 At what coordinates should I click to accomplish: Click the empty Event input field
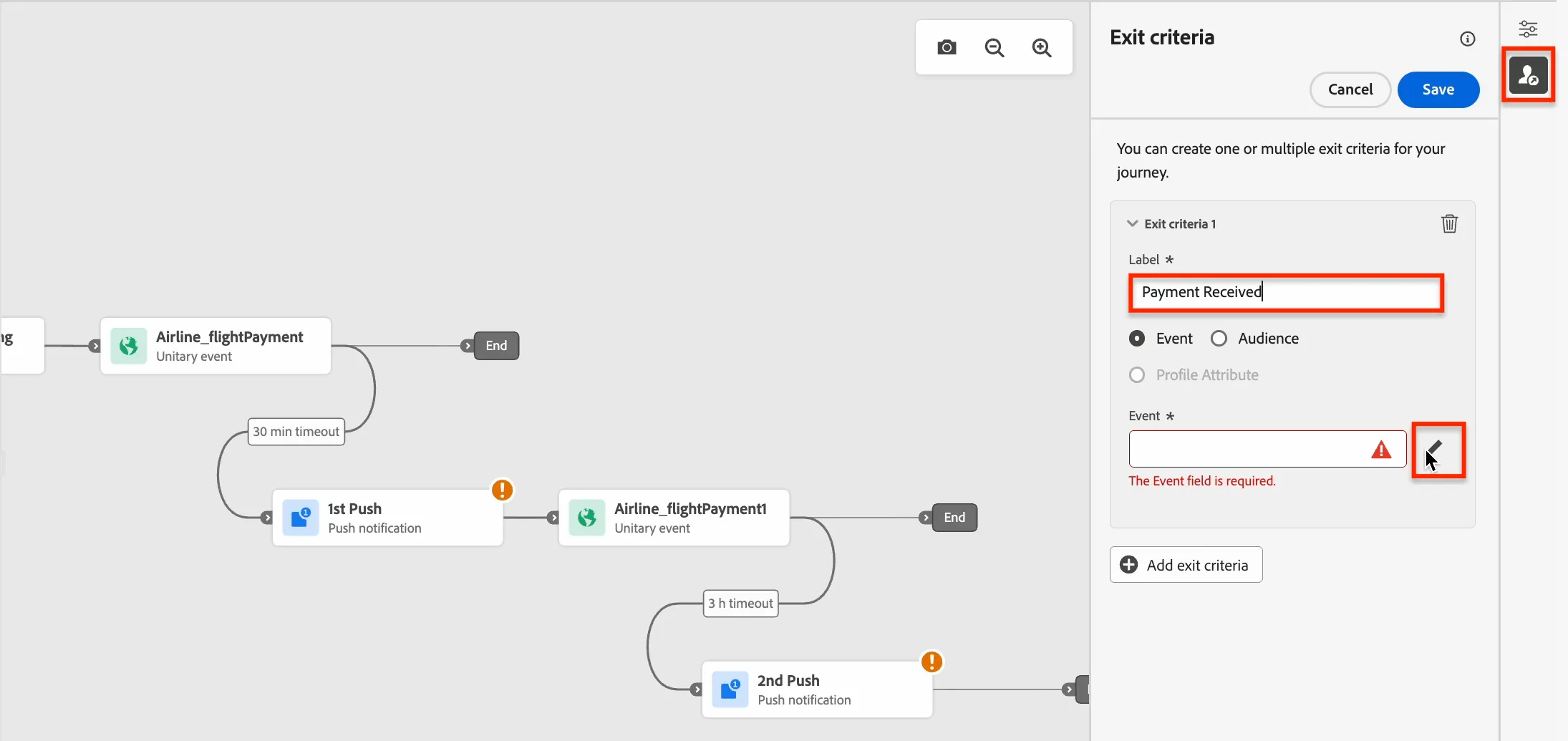[x=1267, y=449]
